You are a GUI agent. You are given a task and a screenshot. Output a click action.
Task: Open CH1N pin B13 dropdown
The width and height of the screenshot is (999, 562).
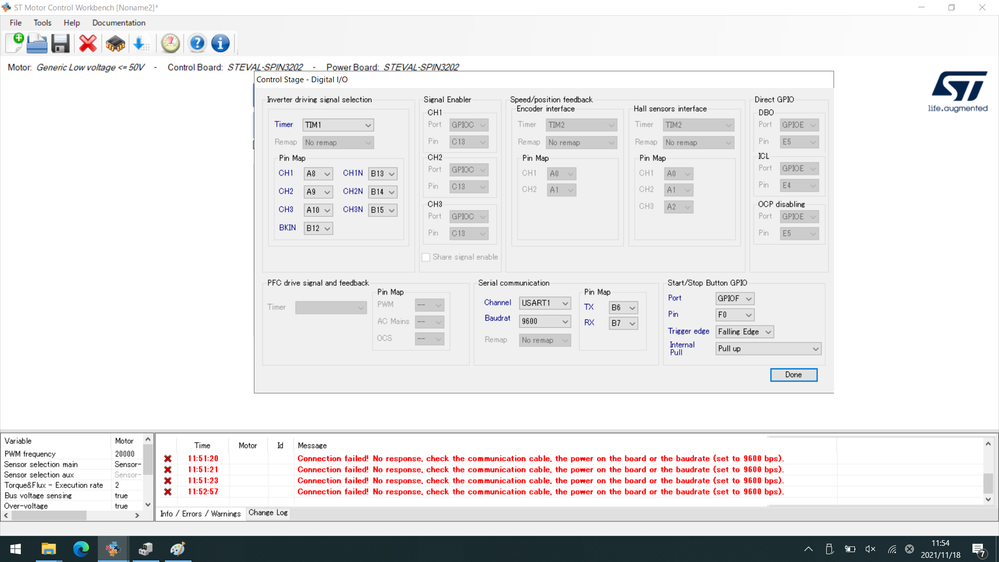point(382,173)
